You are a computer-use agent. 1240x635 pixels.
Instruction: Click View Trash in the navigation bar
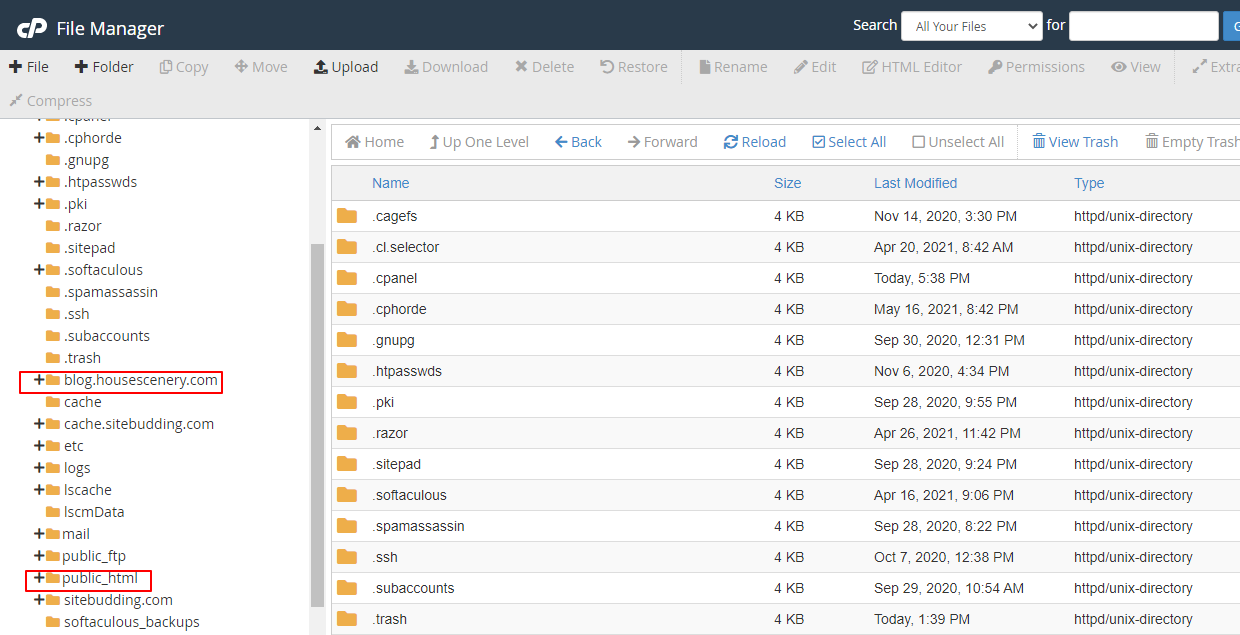[1075, 141]
